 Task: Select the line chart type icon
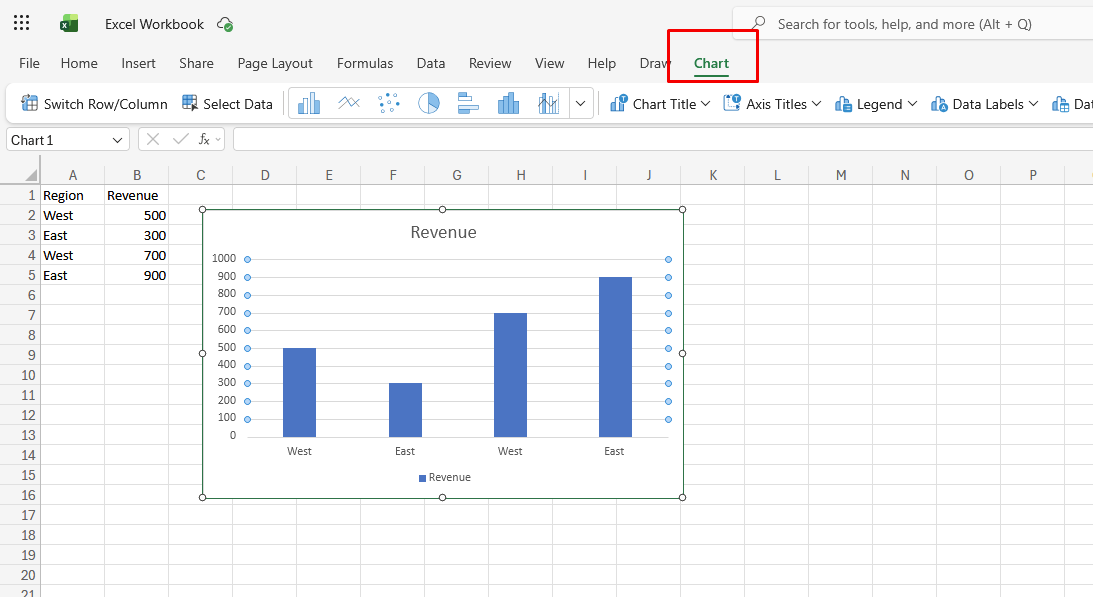click(349, 104)
